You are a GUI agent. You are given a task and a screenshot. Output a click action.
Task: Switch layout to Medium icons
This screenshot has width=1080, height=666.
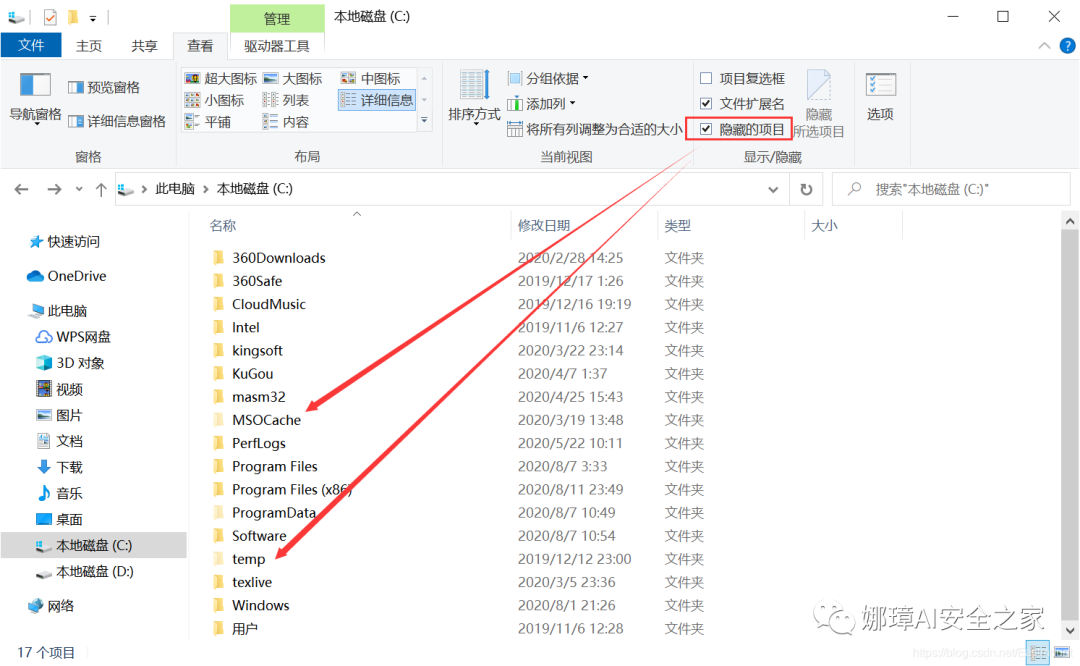[371, 79]
